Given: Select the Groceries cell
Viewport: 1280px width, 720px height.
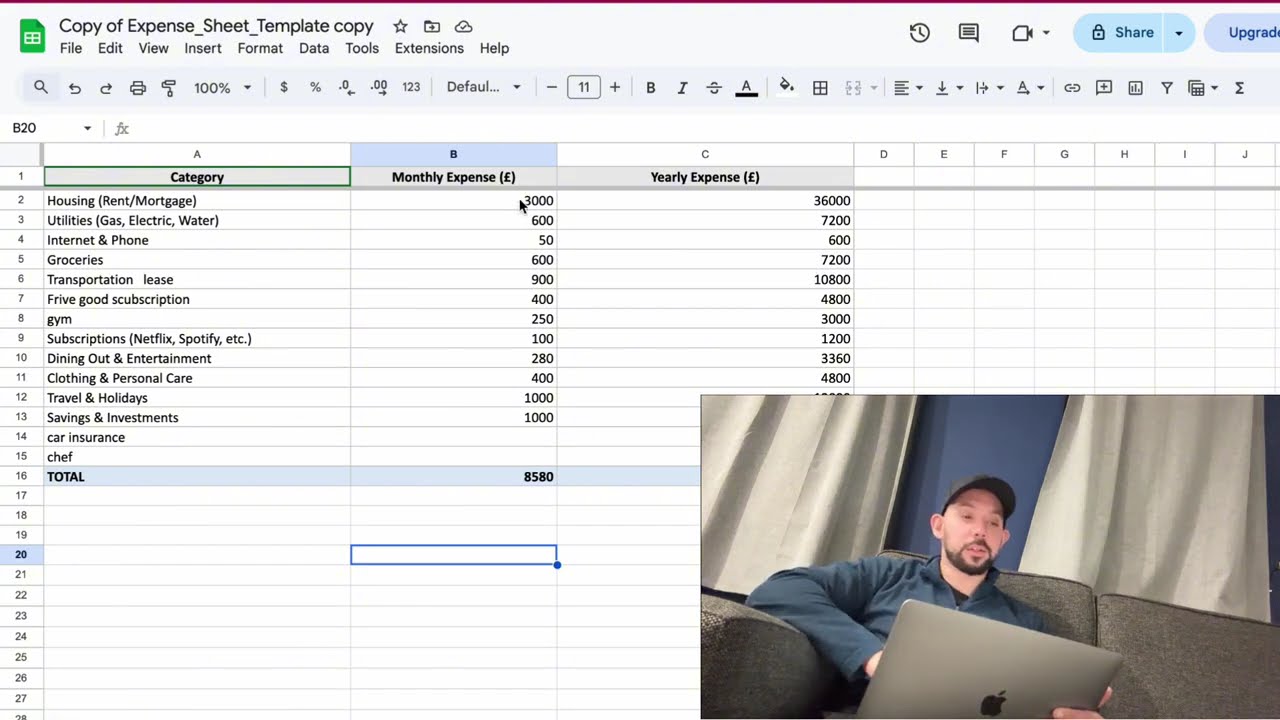Looking at the screenshot, I should click(197, 260).
